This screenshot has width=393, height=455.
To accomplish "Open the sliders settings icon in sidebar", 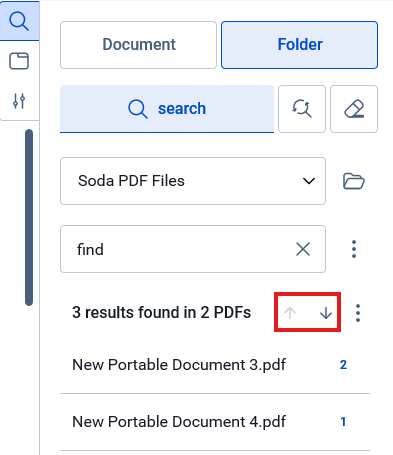I will (x=19, y=101).
